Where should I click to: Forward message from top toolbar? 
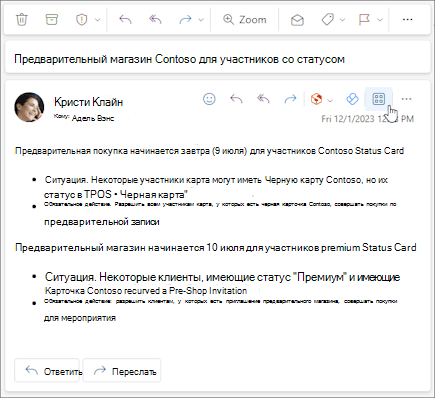click(x=185, y=19)
